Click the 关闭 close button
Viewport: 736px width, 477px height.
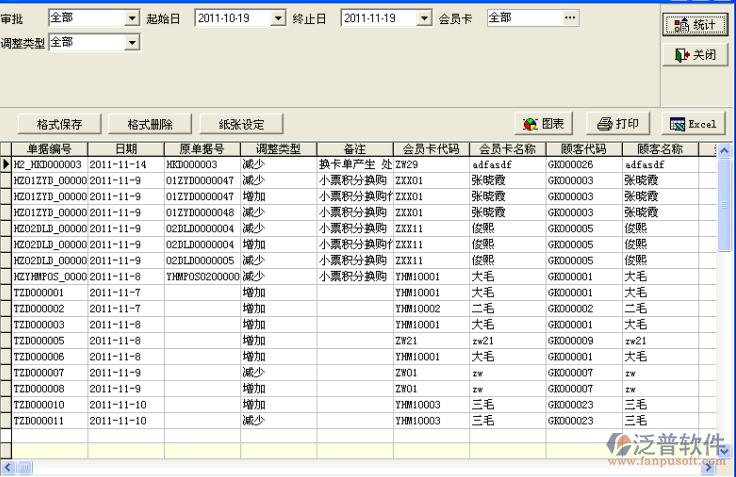(695, 55)
